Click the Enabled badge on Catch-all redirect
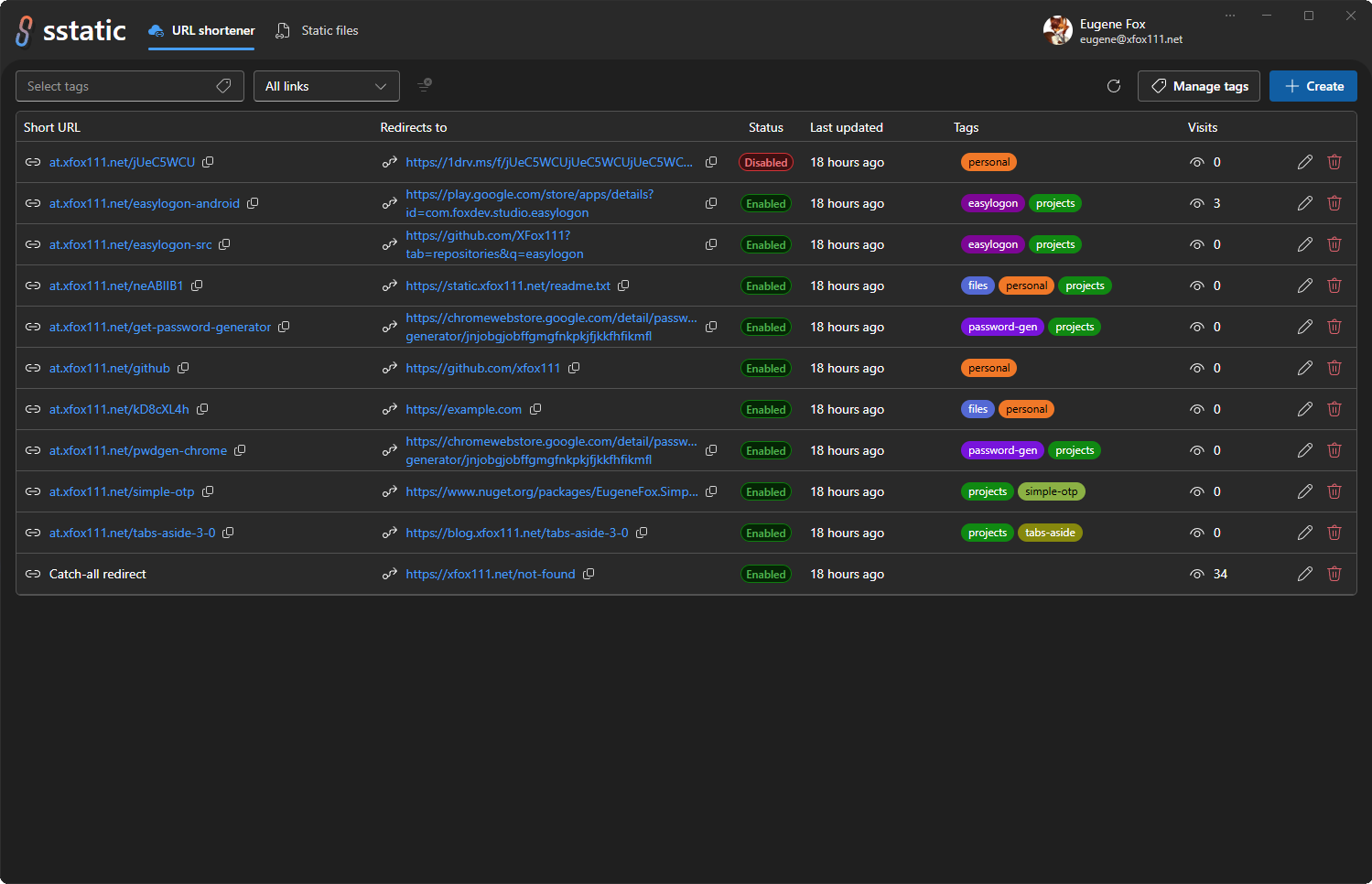This screenshot has height=884, width=1372. click(766, 574)
